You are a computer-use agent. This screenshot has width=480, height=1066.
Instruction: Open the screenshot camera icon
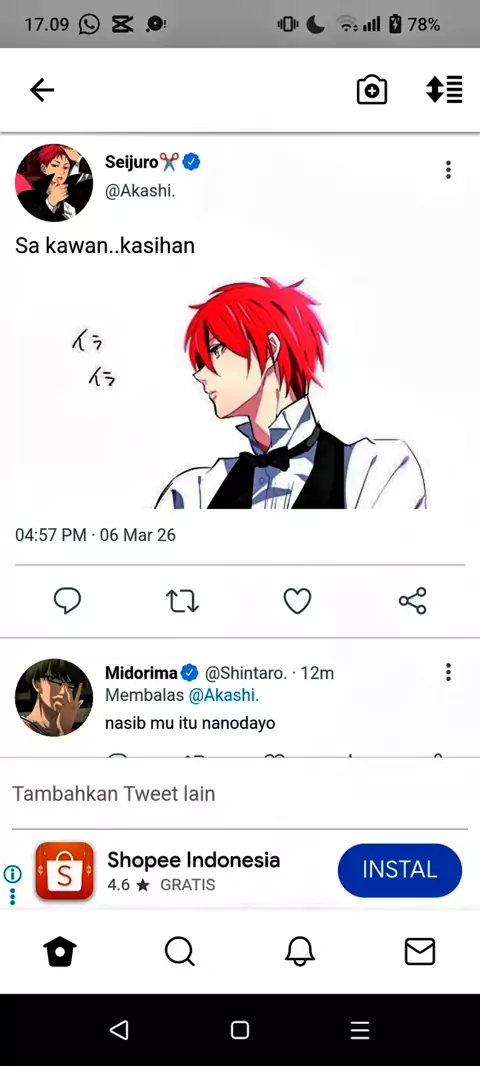point(372,90)
